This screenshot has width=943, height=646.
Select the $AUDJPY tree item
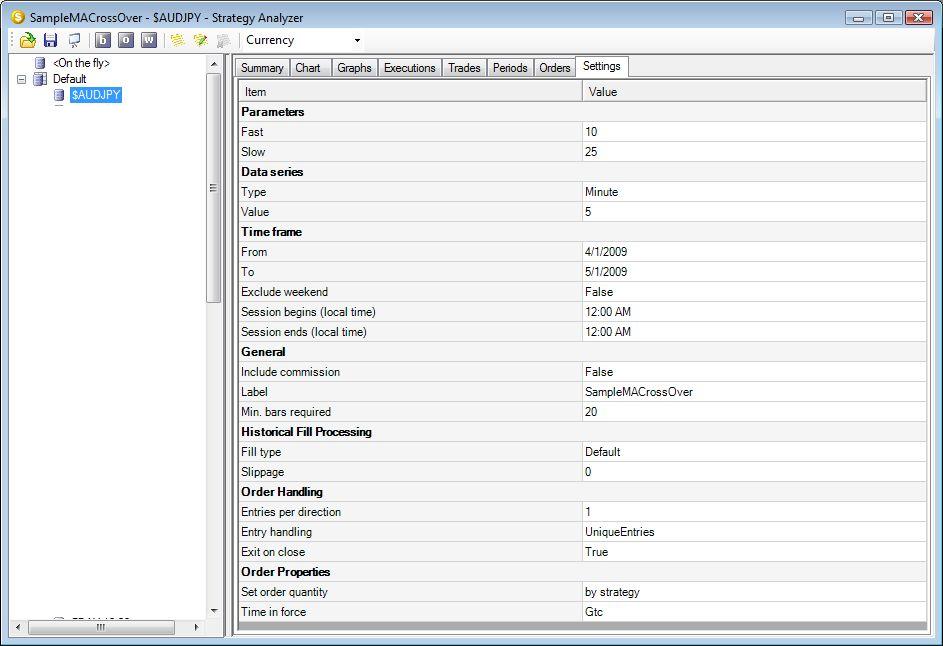point(96,95)
